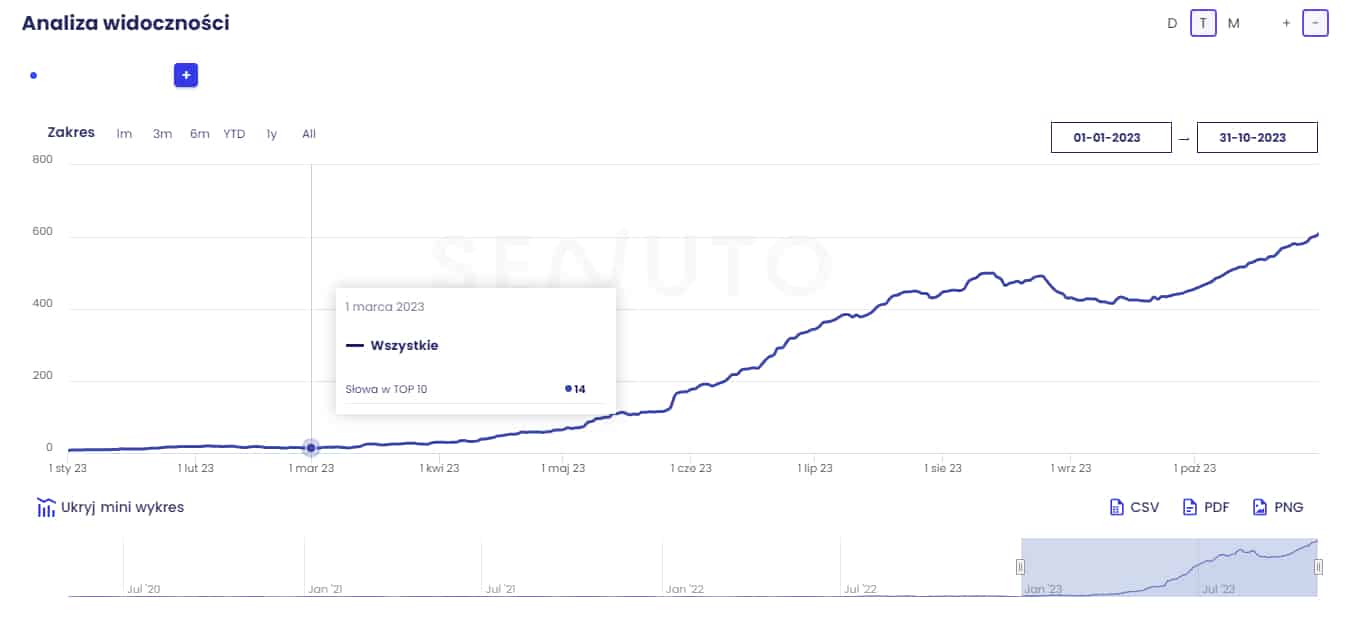Click the minus zoom-out control
The height and width of the screenshot is (639, 1352).
[x=1315, y=23]
